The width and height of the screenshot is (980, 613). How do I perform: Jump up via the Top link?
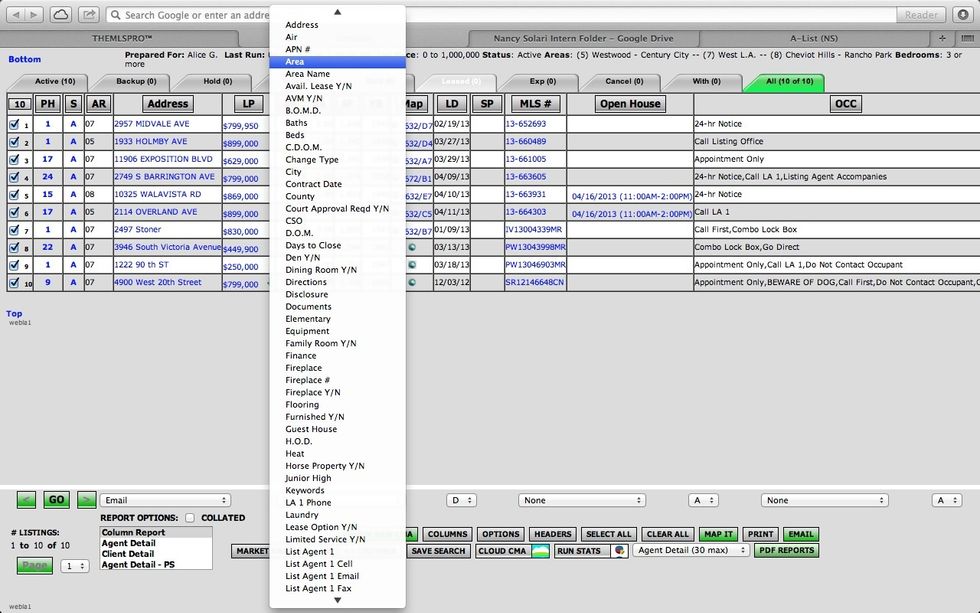click(14, 314)
